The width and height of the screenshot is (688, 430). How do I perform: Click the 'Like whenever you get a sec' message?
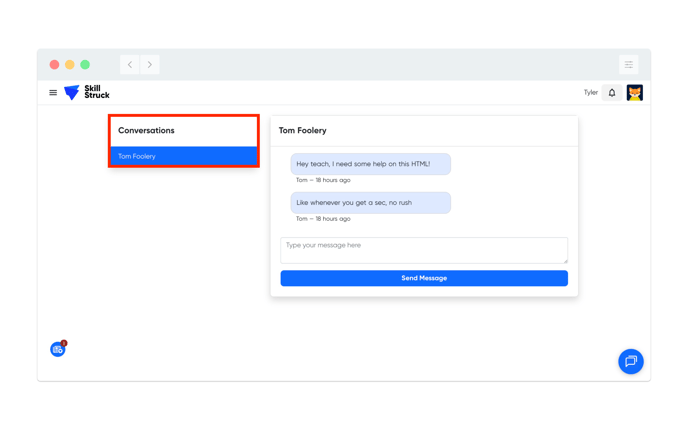[x=370, y=203]
